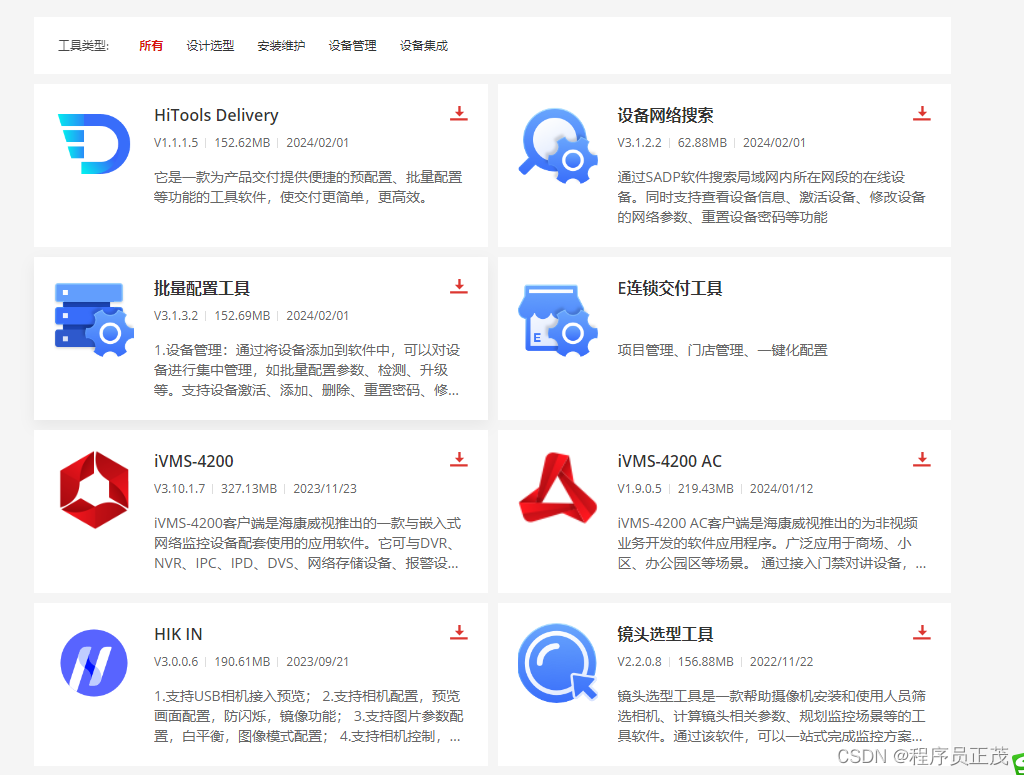Image resolution: width=1024 pixels, height=775 pixels.
Task: Download iVMS-4200 AC via red arrow
Action: (921, 460)
